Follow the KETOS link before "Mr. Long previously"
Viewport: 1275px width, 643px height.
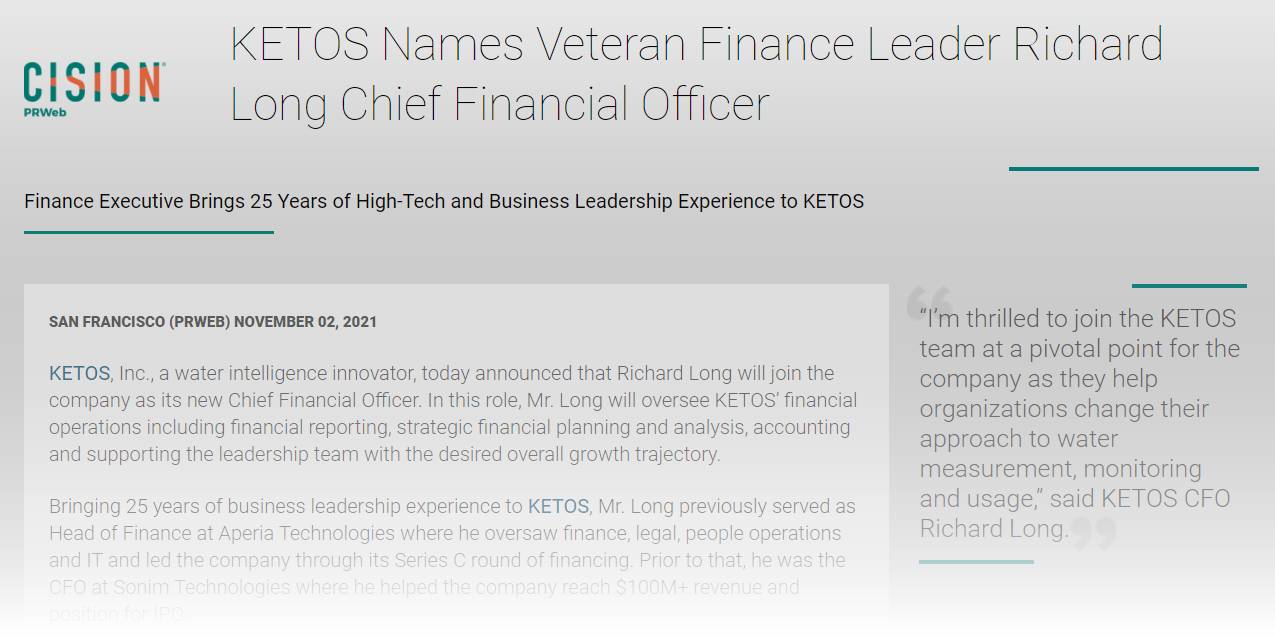558,507
